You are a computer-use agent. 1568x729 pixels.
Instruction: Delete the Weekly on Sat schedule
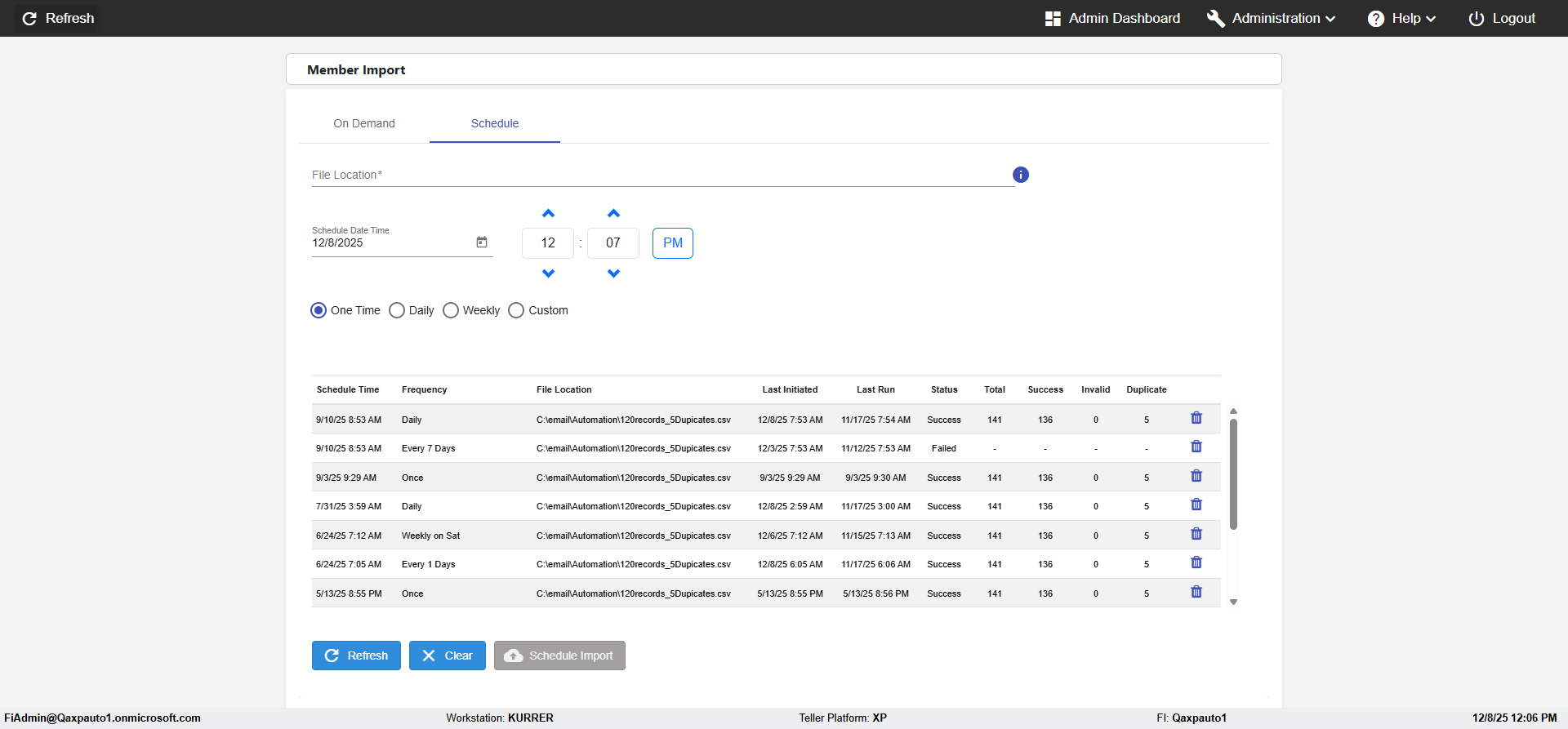1196,534
